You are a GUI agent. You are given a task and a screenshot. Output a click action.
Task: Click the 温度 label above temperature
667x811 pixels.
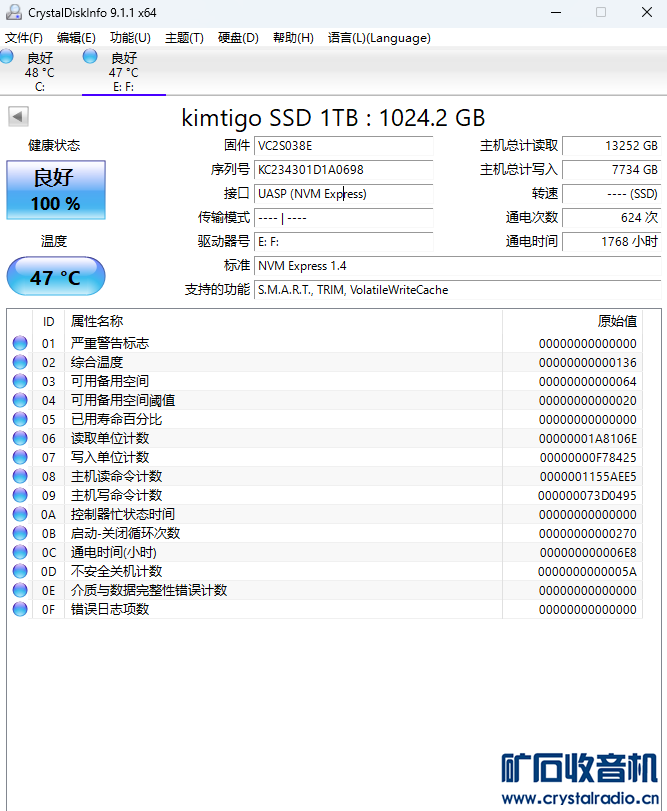click(54, 241)
